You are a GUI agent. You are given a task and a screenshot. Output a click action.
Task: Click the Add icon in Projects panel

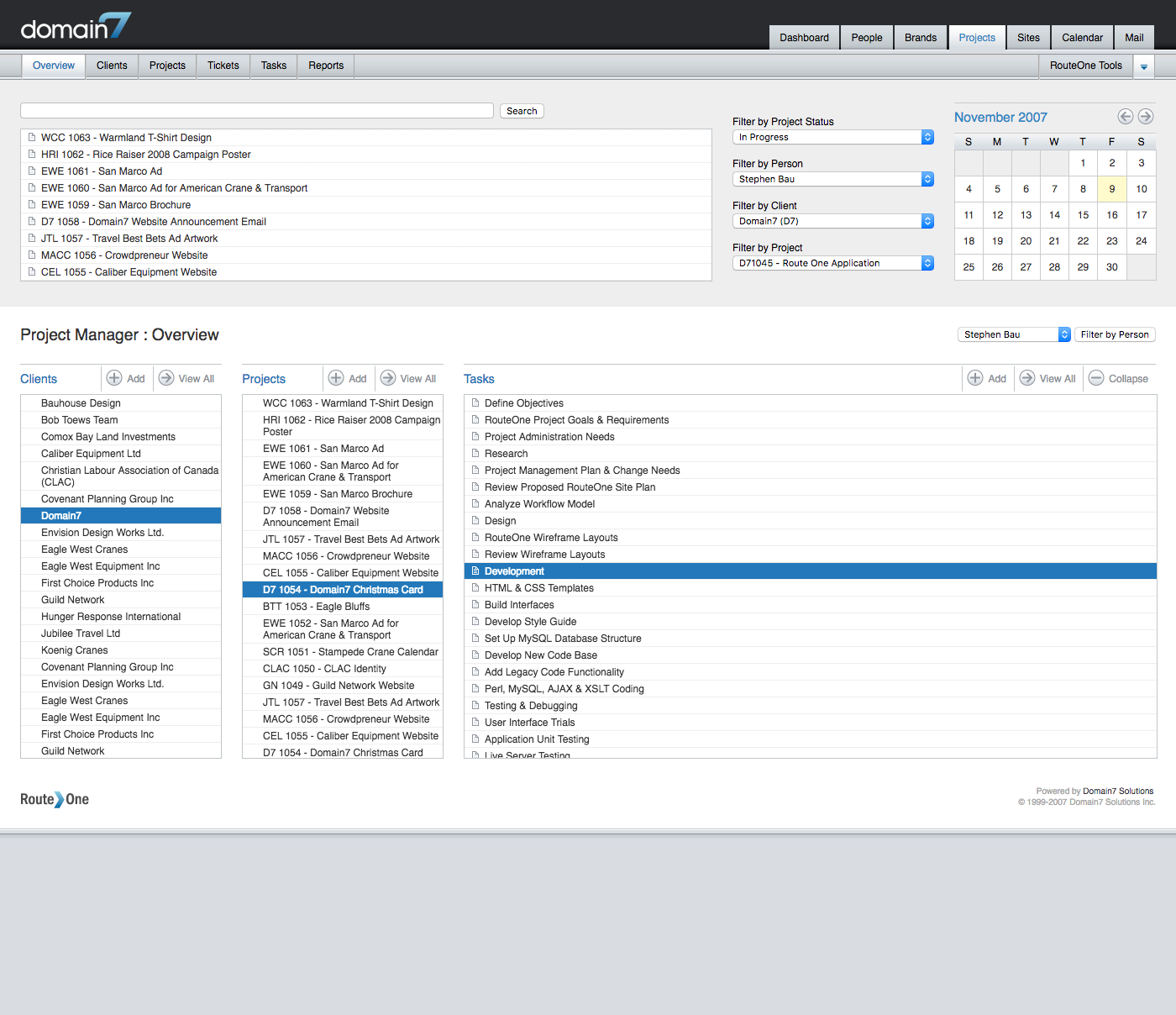[x=336, y=378]
